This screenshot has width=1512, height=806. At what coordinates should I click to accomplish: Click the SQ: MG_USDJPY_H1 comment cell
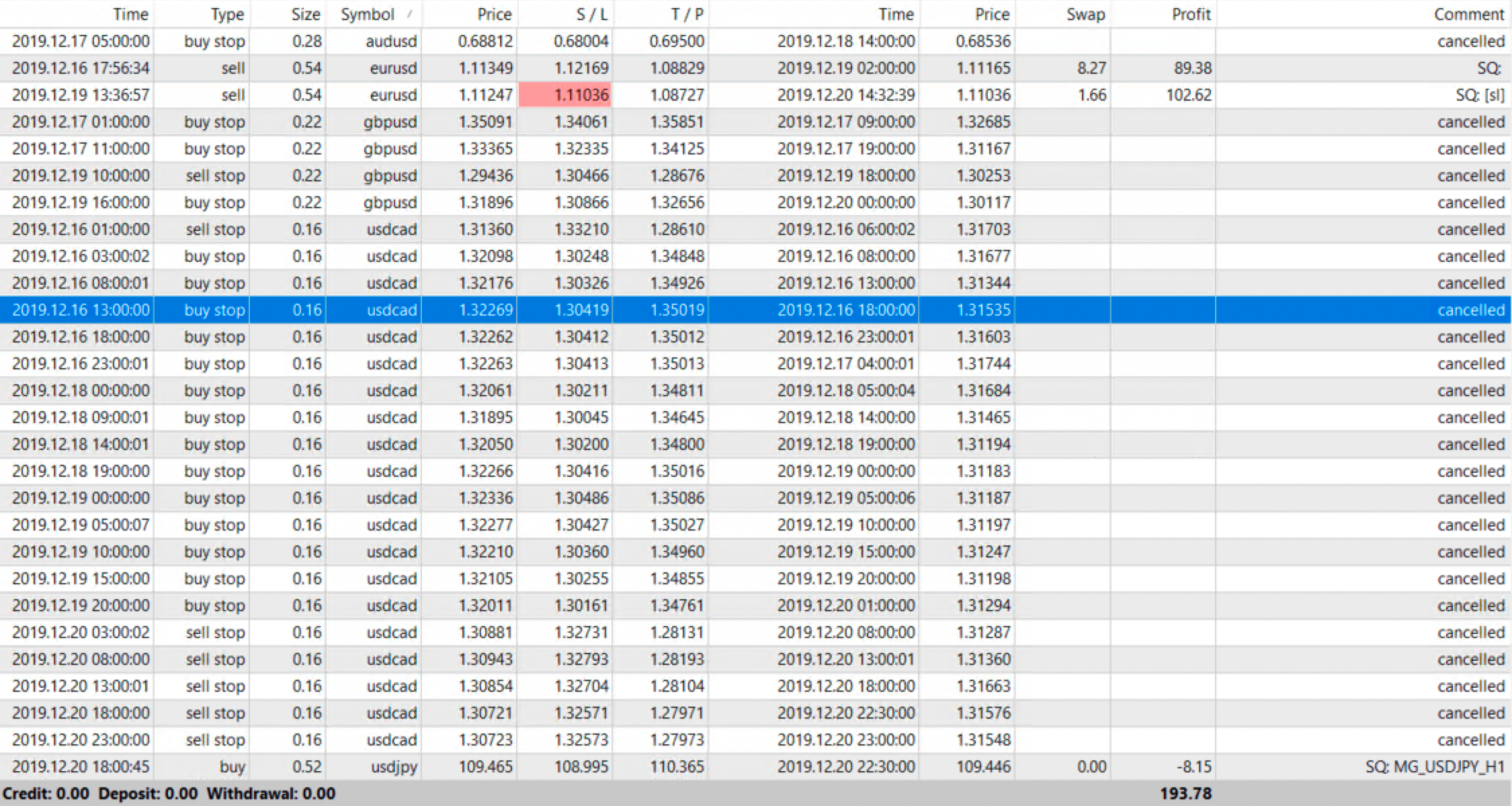pyautogui.click(x=1434, y=766)
